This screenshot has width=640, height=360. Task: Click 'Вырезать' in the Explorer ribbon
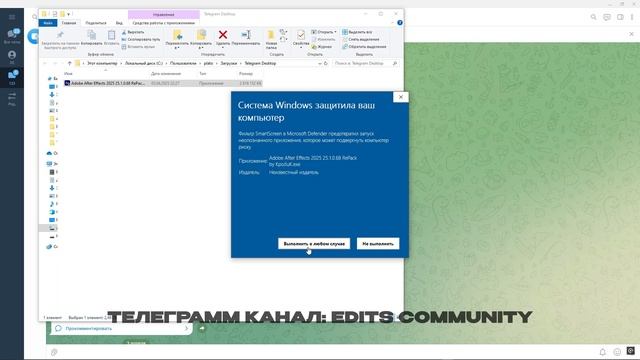(133, 32)
